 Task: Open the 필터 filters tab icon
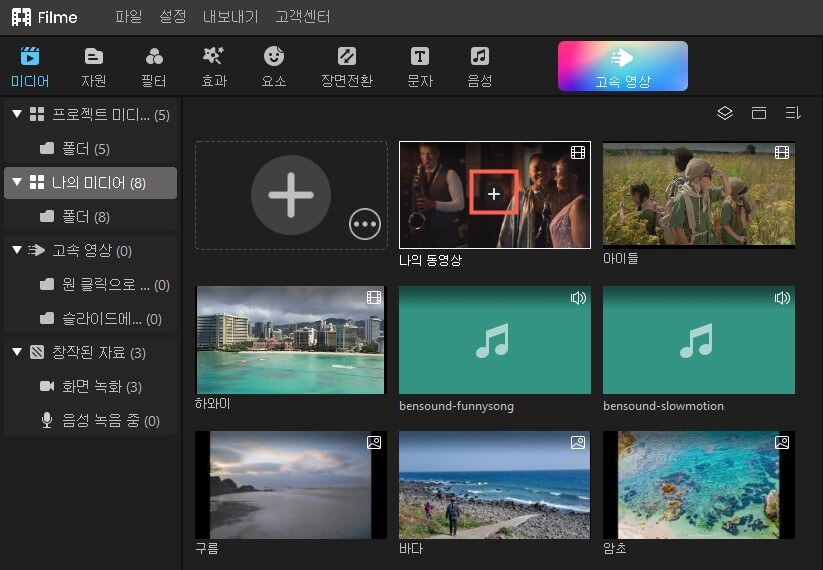[x=154, y=56]
